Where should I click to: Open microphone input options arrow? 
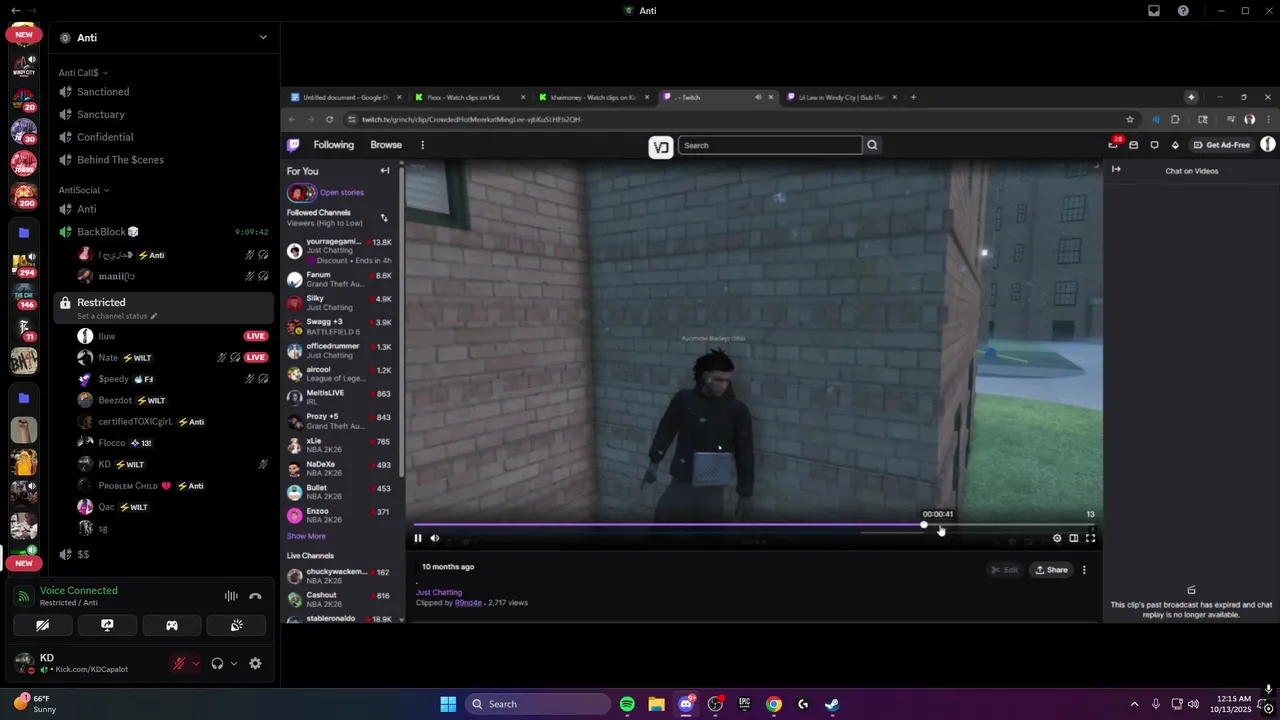tap(195, 663)
